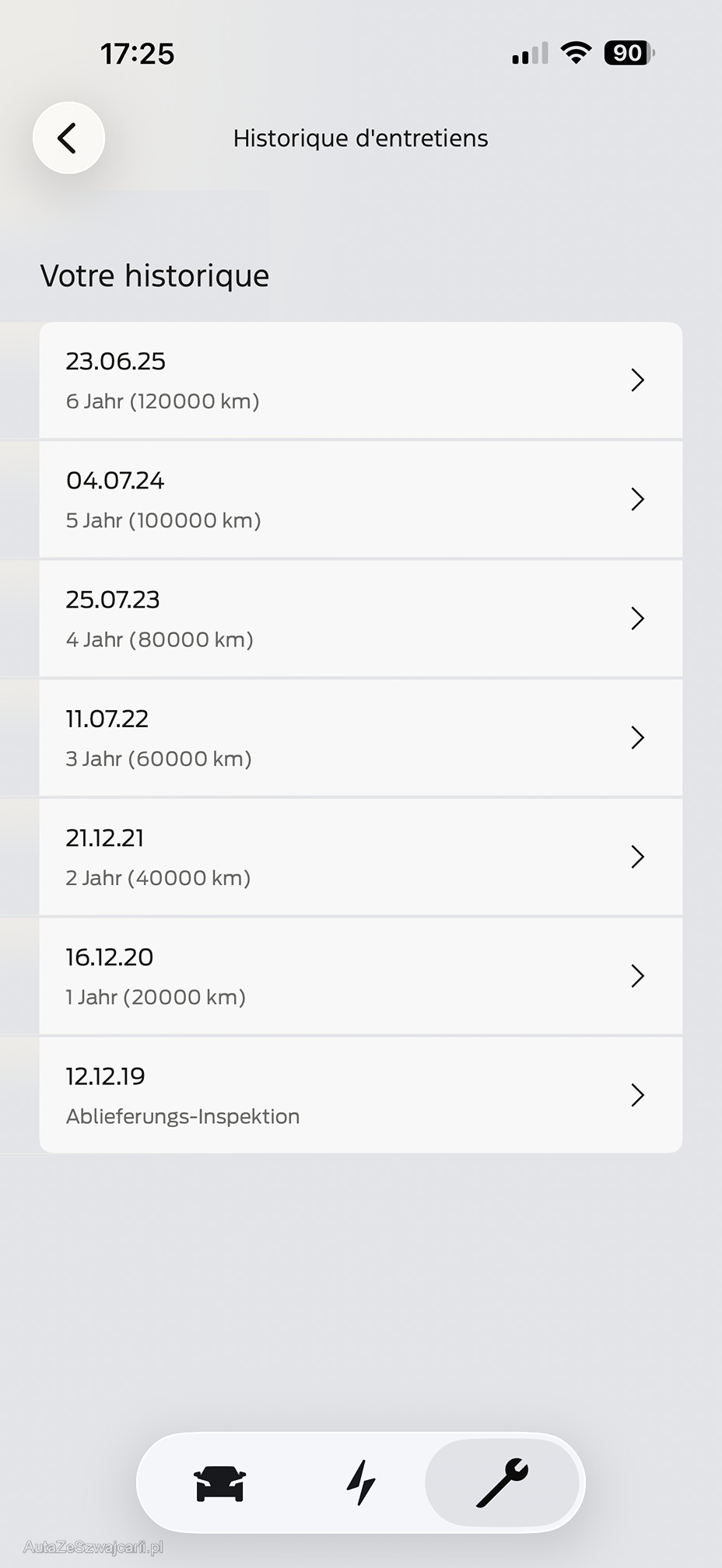
Task: Open the 6 Jahr (120000 km) service
Action: pos(163,401)
